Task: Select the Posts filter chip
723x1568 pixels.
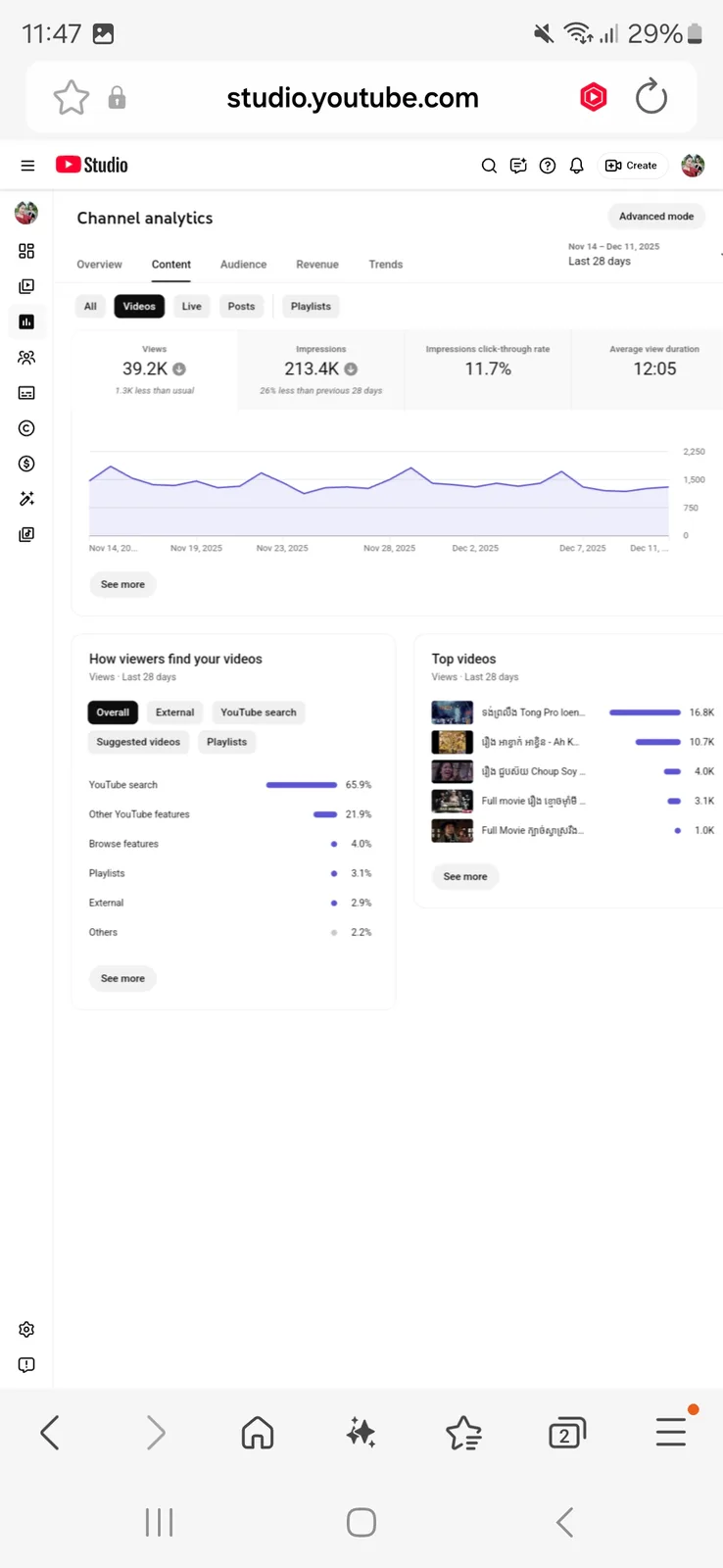Action: point(241,307)
